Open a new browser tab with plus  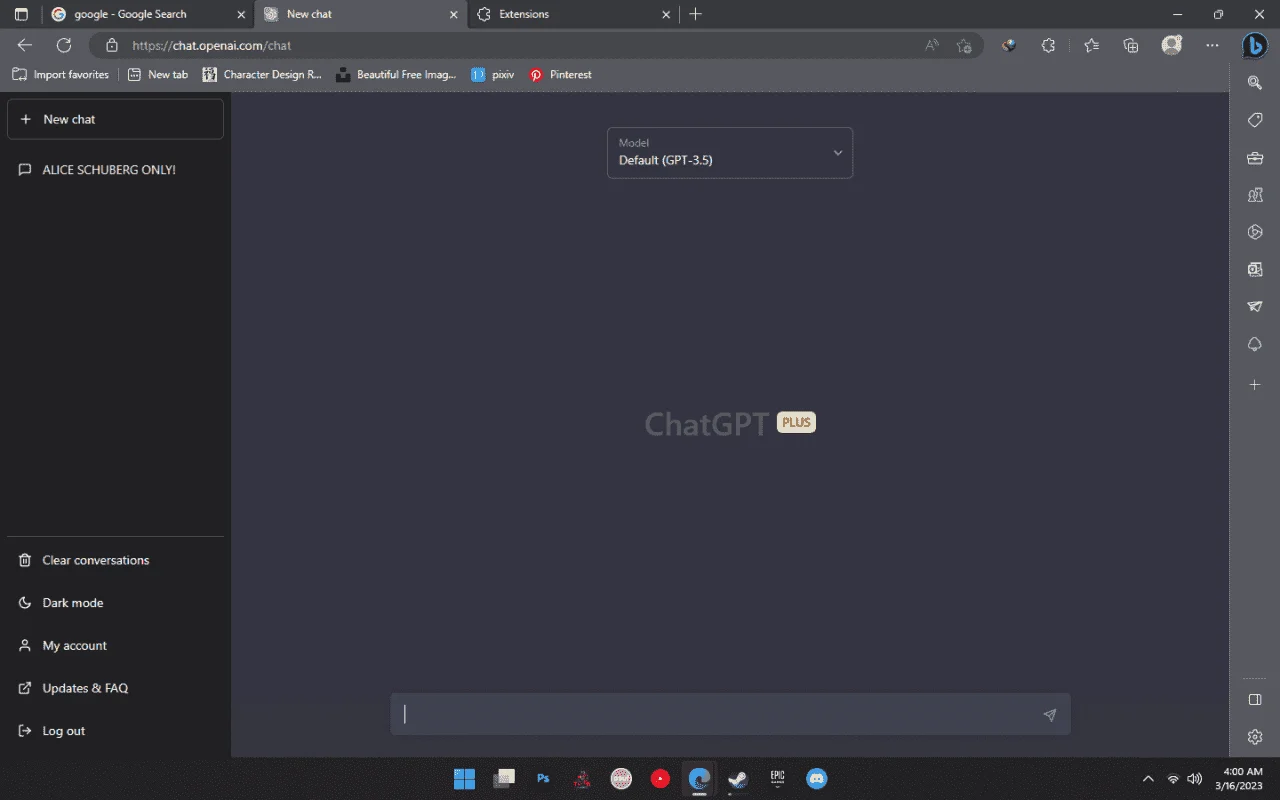(696, 14)
